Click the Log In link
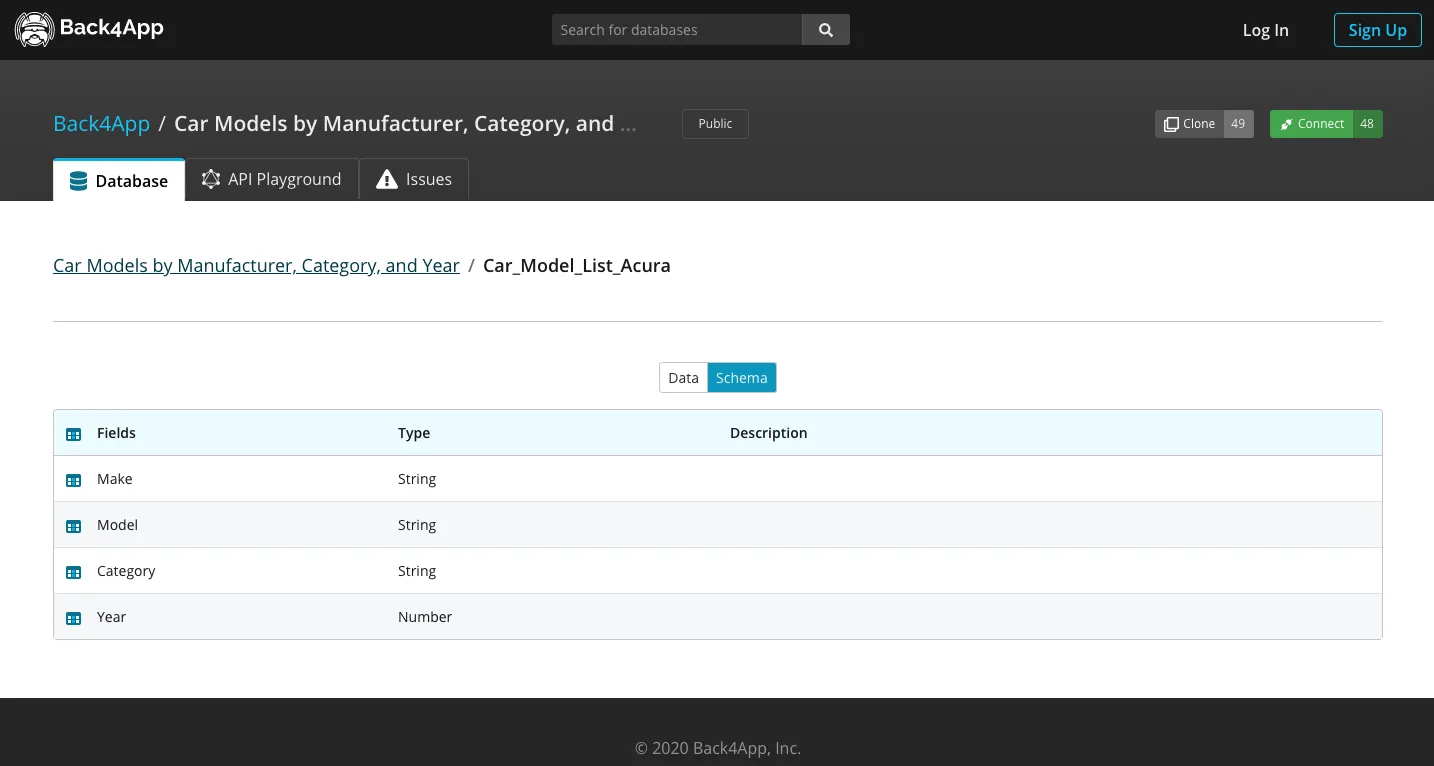The width and height of the screenshot is (1434, 766). pyautogui.click(x=1265, y=30)
